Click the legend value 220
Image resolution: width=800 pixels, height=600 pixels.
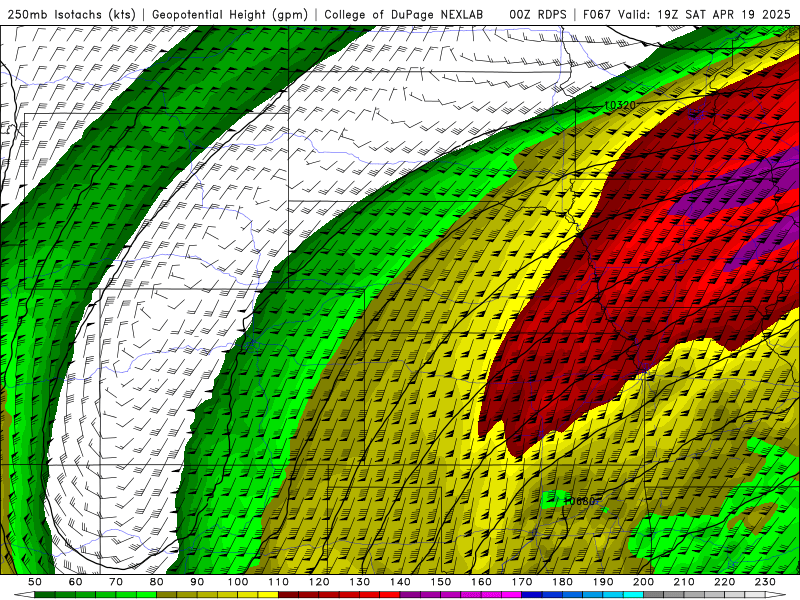(724, 582)
